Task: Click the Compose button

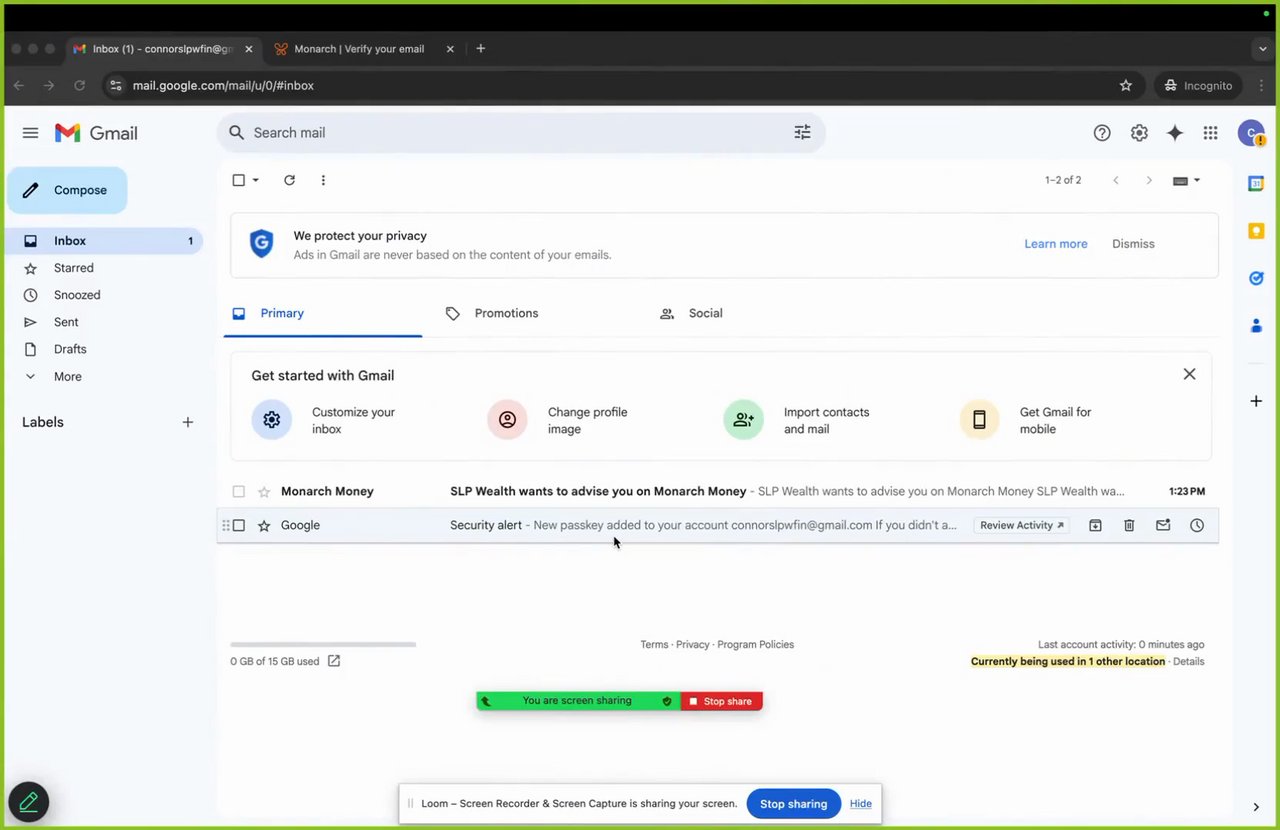Action: pos(67,190)
